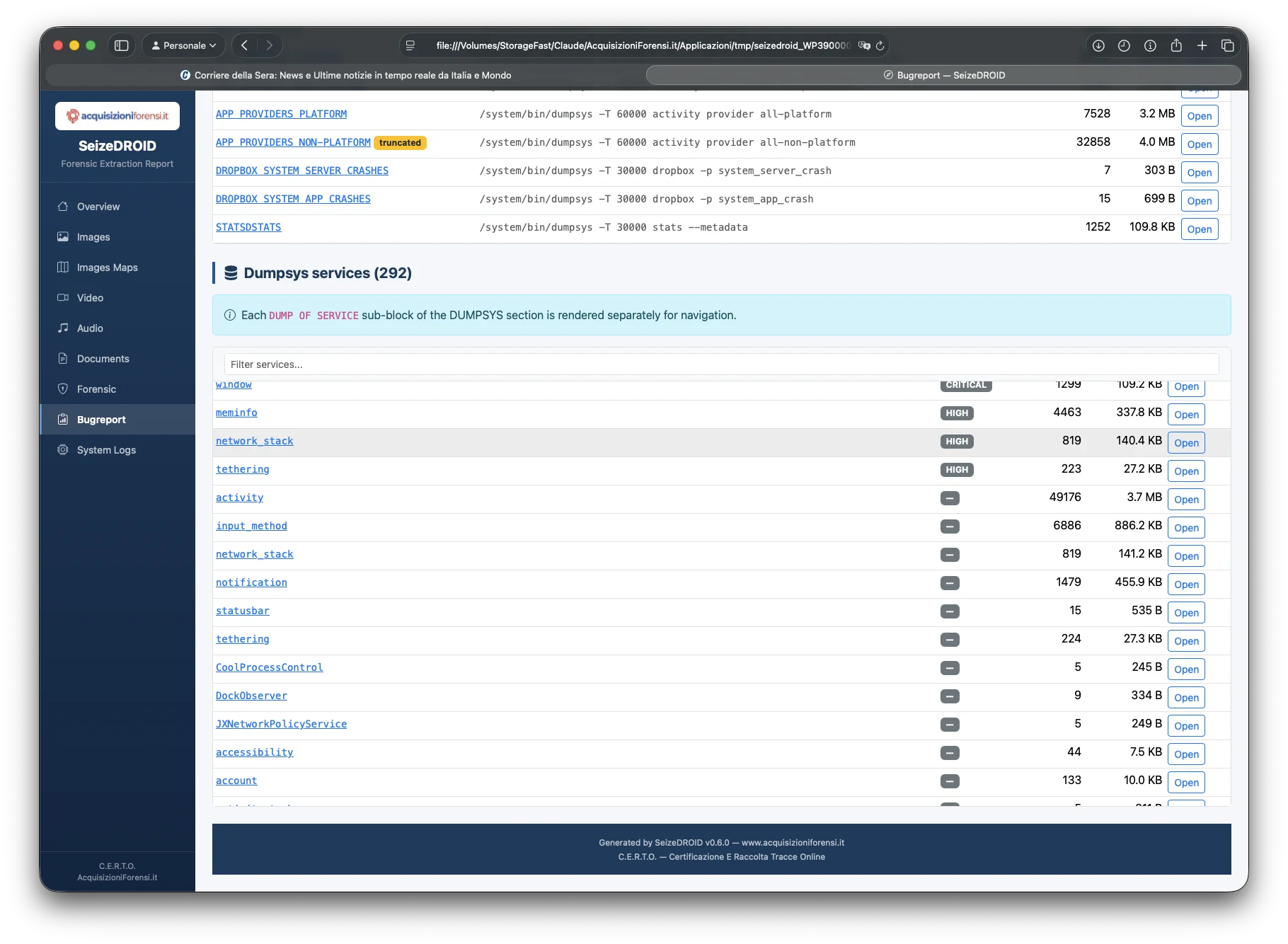Open the meminfo service link
Viewport: 1288px width, 944px height.
point(236,413)
